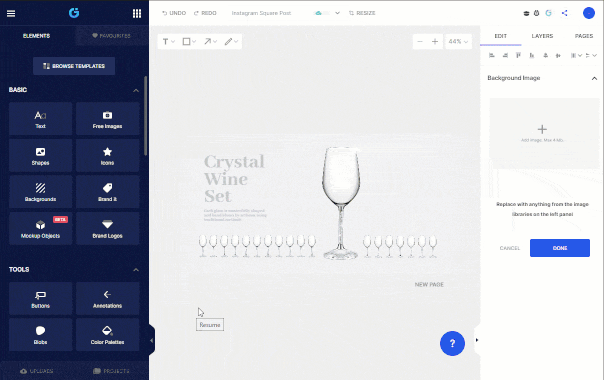Switch to the Layers tab
Screen dimensions: 604x380
click(x=542, y=36)
